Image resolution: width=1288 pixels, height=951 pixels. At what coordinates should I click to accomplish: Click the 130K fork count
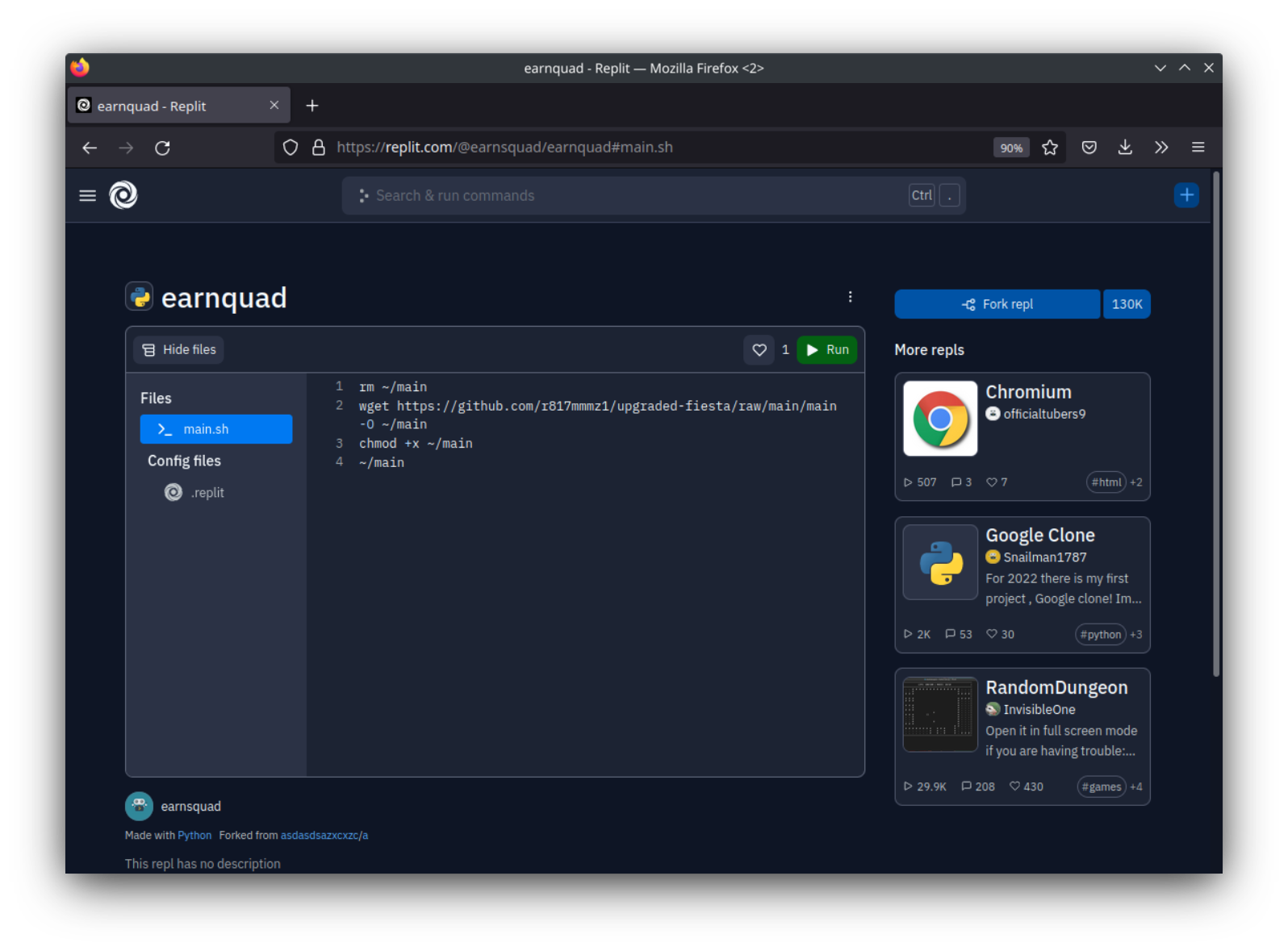(x=1127, y=304)
